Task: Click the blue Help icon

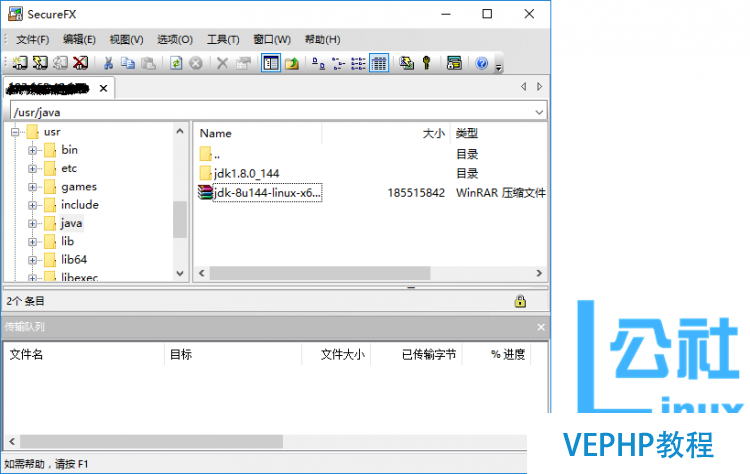Action: coord(482,63)
